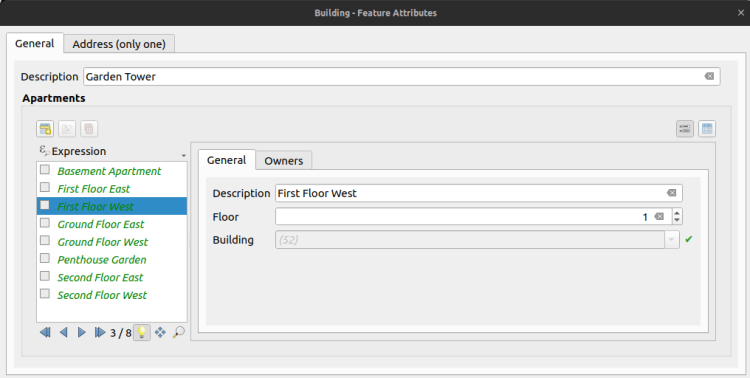Go to the next apartment feature
Image resolution: width=750 pixels, height=378 pixels.
pos(81,332)
